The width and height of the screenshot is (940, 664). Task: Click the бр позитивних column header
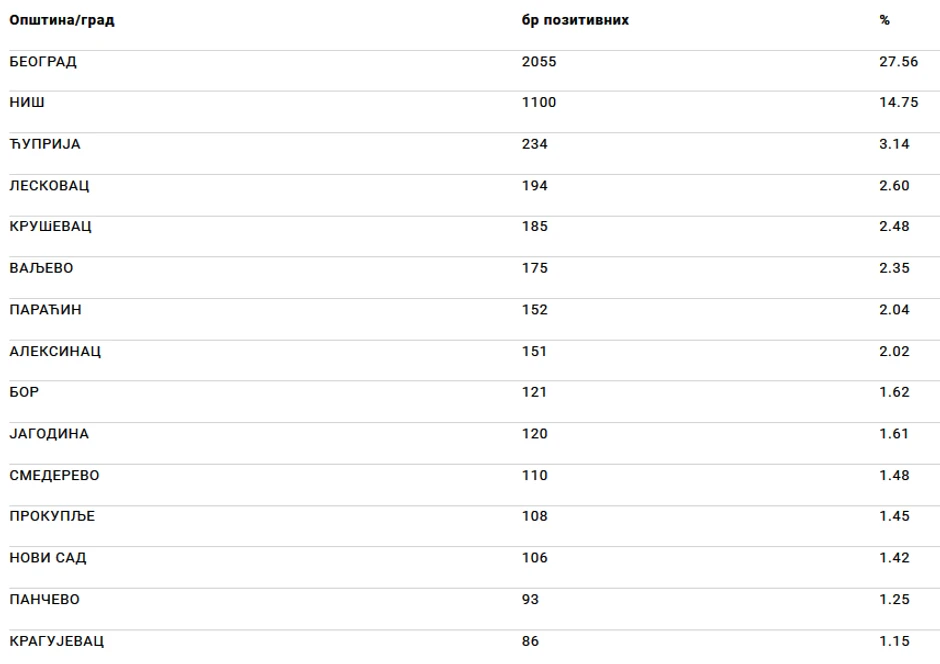[x=575, y=20]
